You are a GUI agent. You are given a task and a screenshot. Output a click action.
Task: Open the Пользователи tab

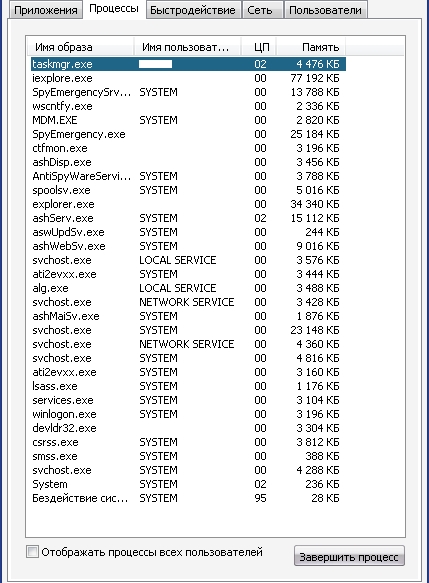(x=325, y=10)
